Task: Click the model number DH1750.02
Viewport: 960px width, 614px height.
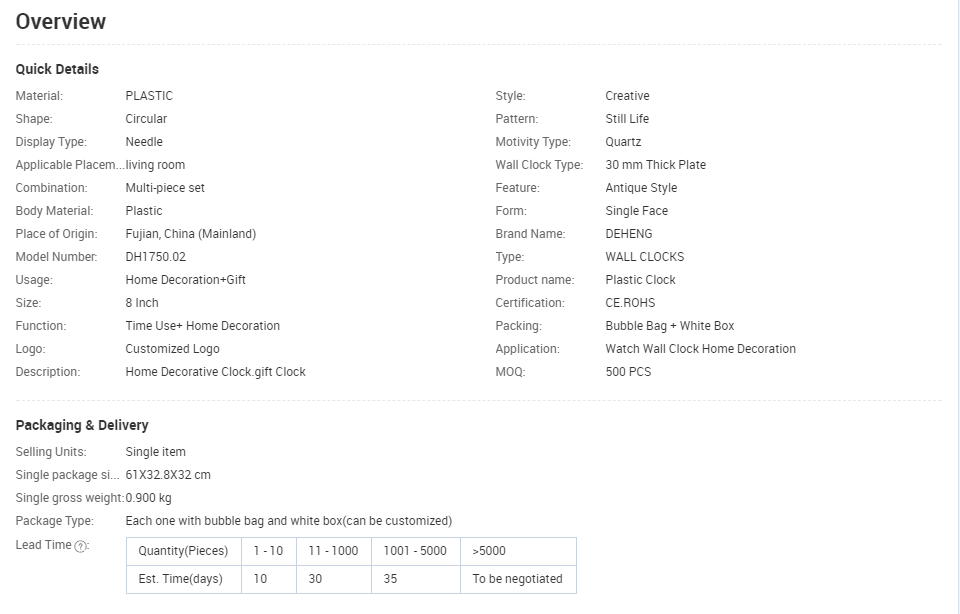Action: click(x=156, y=257)
